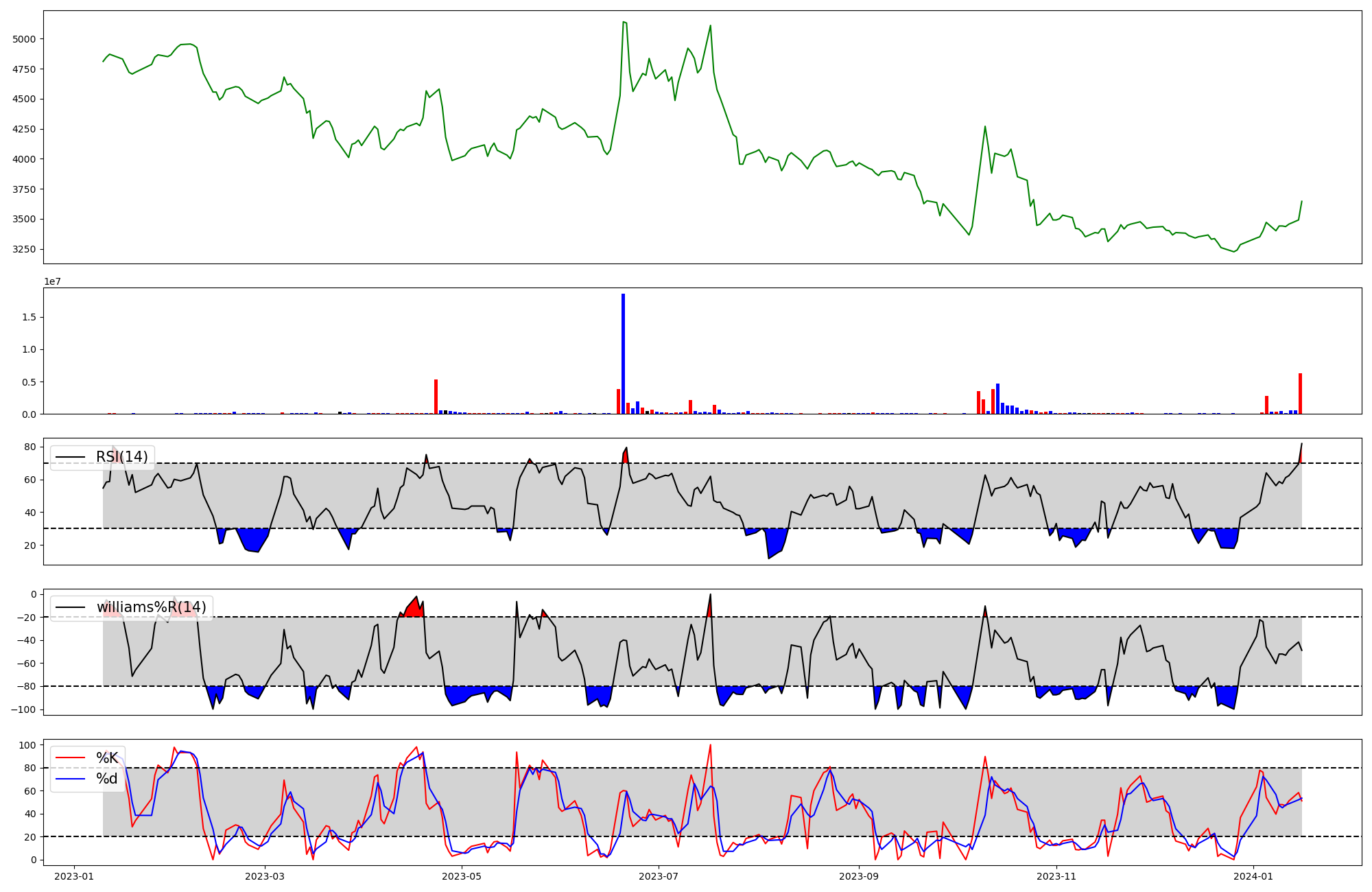The height and width of the screenshot is (892, 1372).
Task: Click the blue %d legend line sample
Action: (x=70, y=779)
